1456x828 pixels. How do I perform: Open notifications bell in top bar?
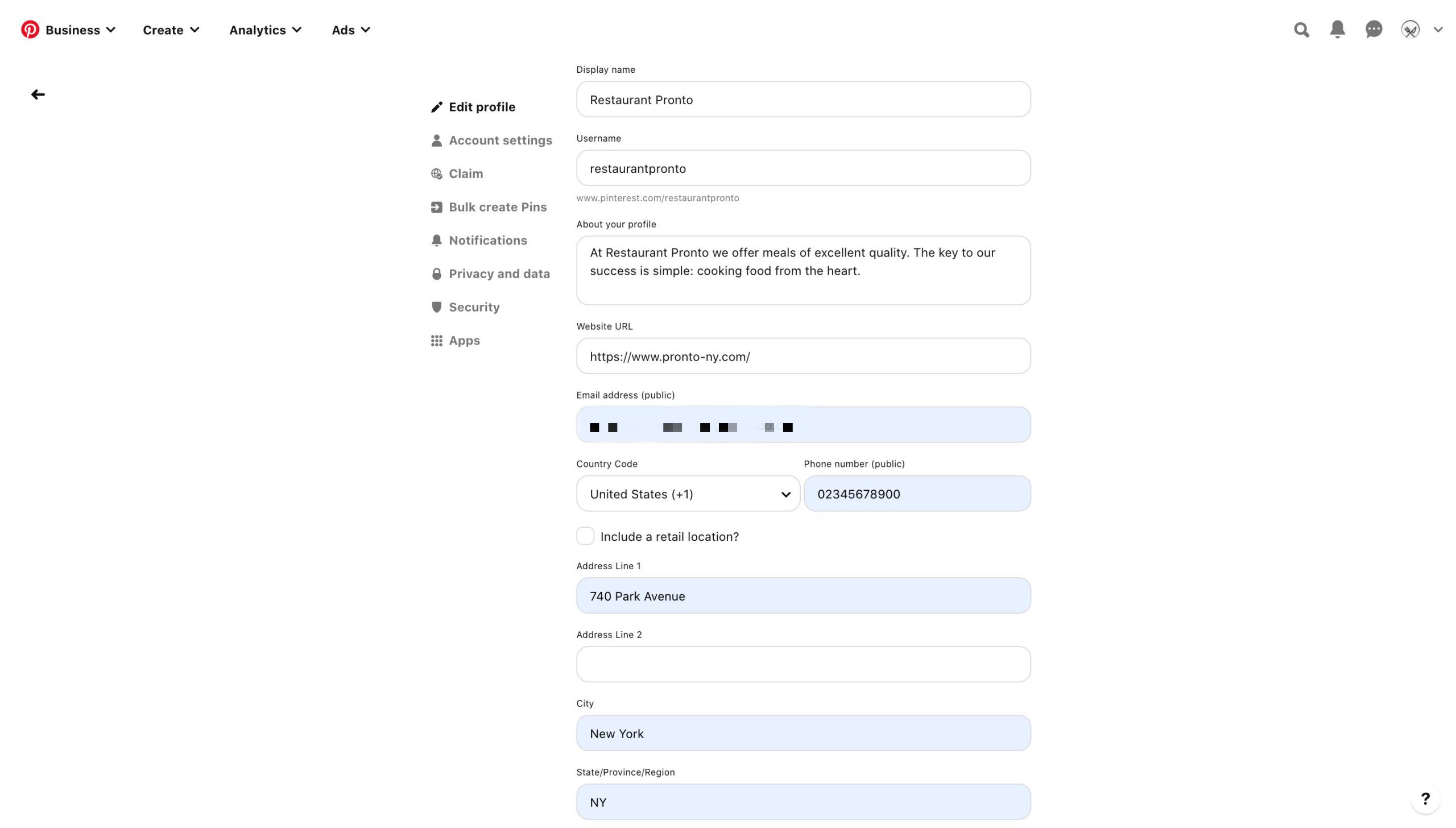[1337, 30]
